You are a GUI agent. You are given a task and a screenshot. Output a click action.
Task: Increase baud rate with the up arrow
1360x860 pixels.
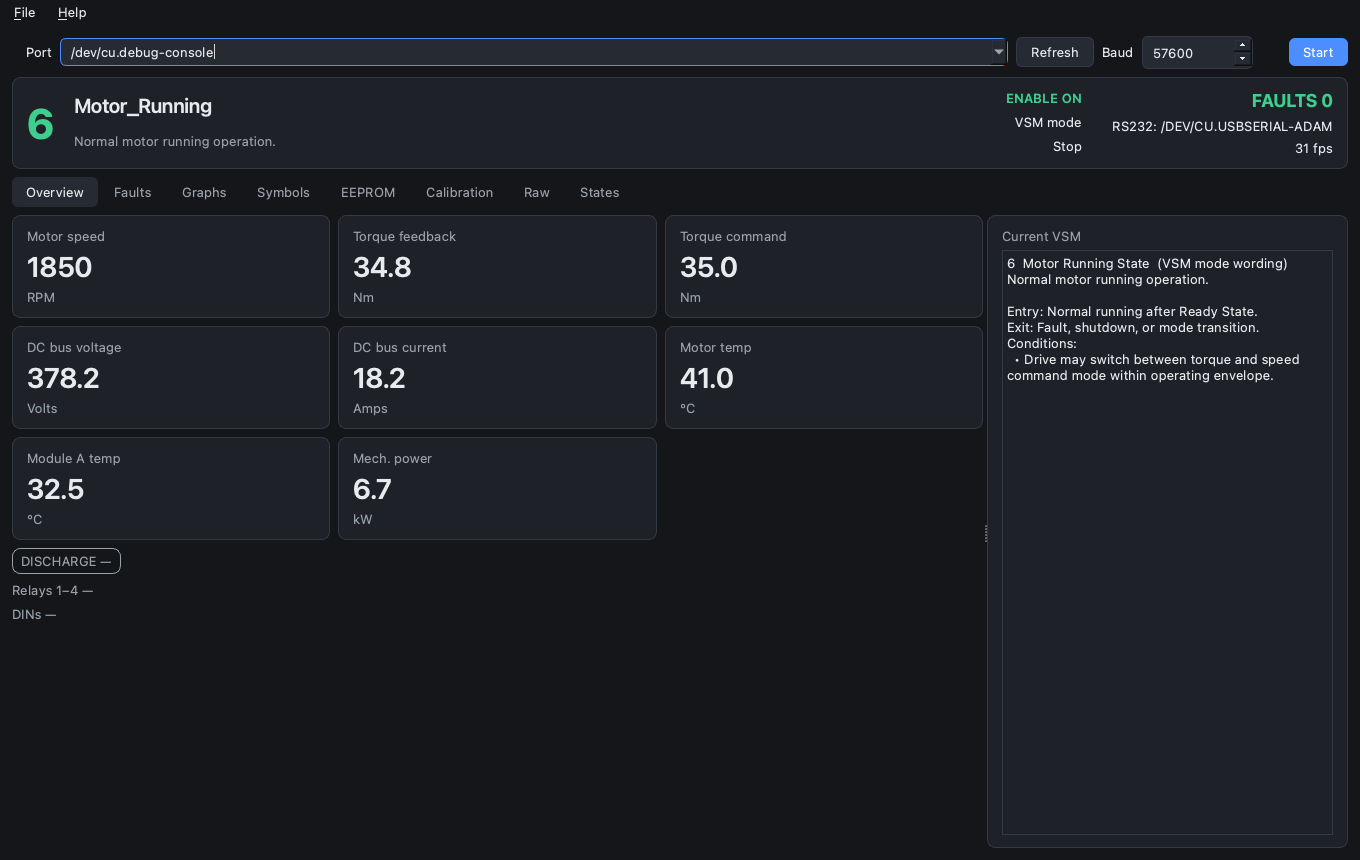(1242, 45)
